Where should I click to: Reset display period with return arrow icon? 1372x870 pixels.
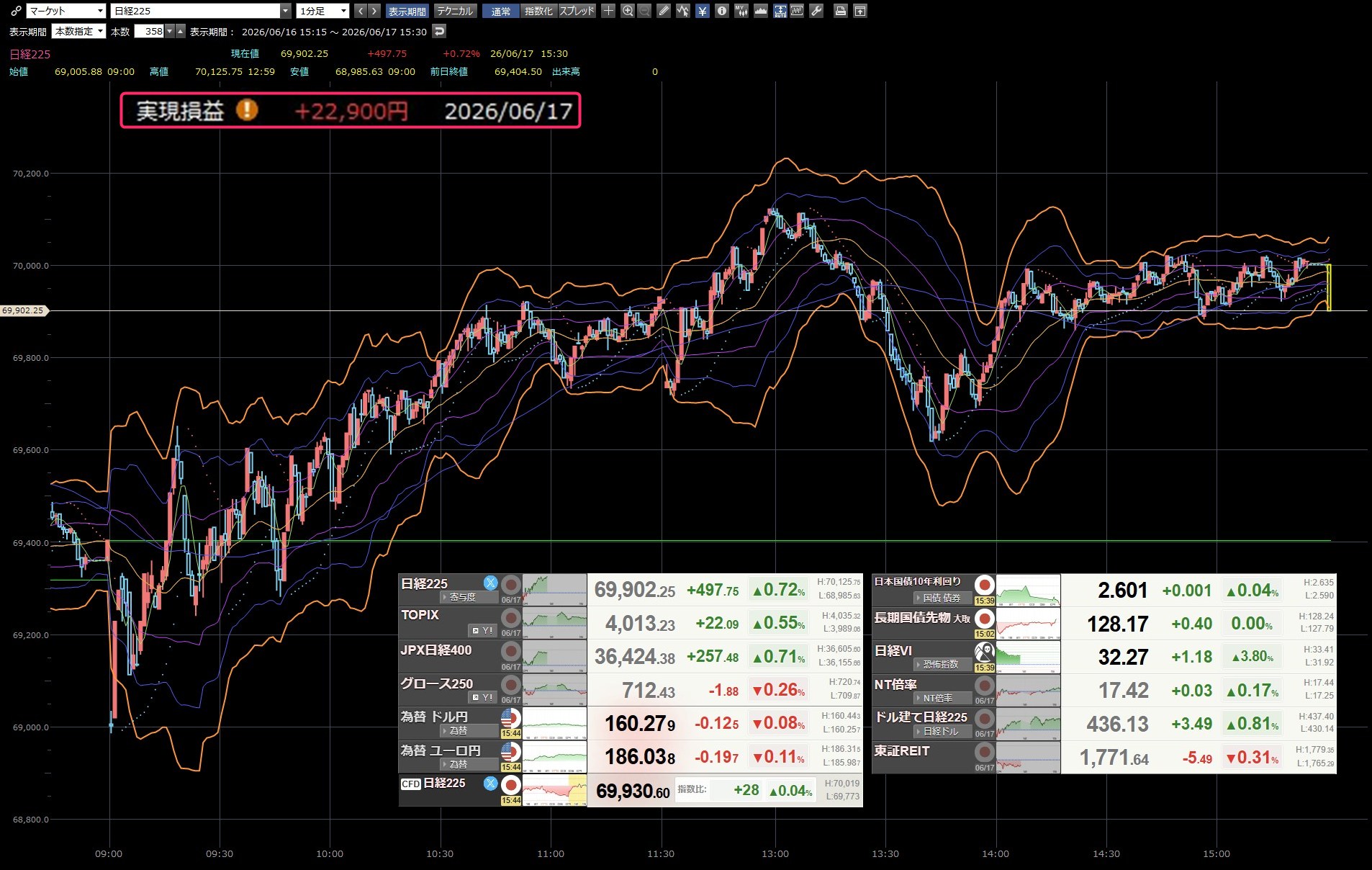pos(439,31)
